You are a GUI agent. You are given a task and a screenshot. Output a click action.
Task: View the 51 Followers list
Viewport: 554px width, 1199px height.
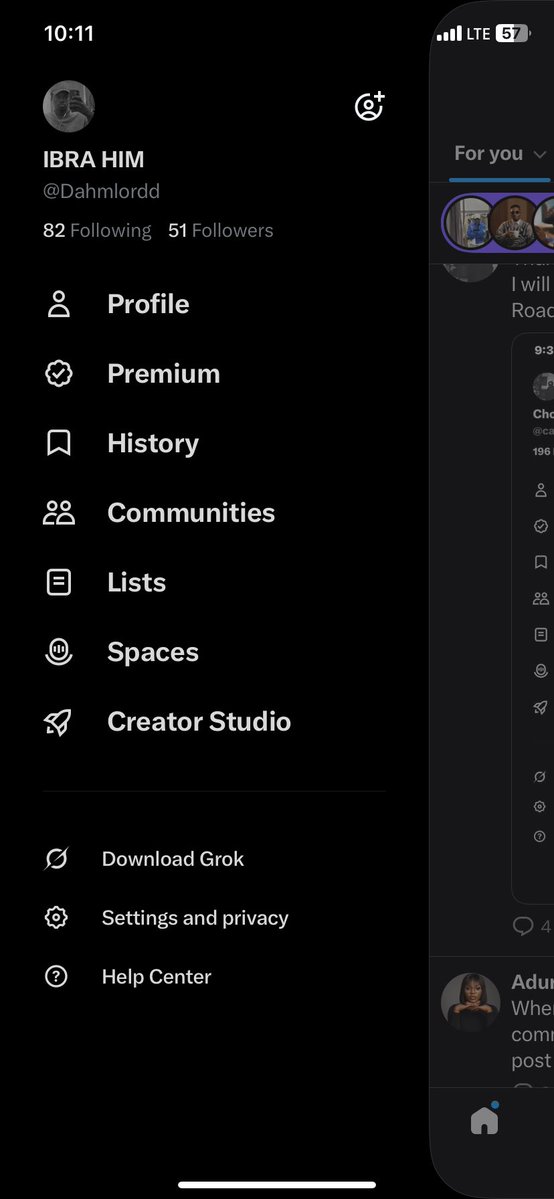(x=220, y=230)
